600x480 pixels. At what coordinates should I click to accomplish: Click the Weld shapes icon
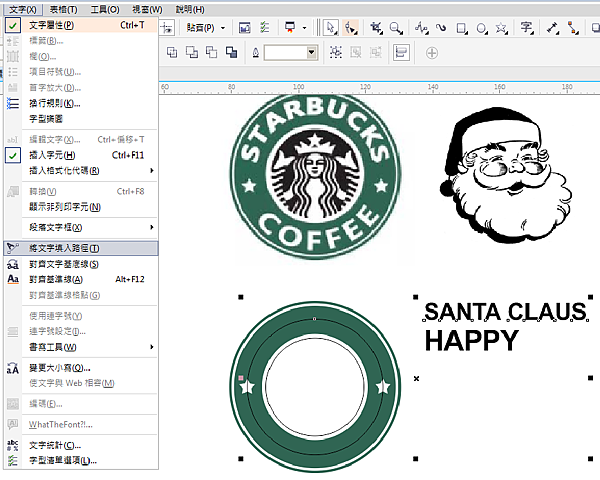tap(172, 52)
